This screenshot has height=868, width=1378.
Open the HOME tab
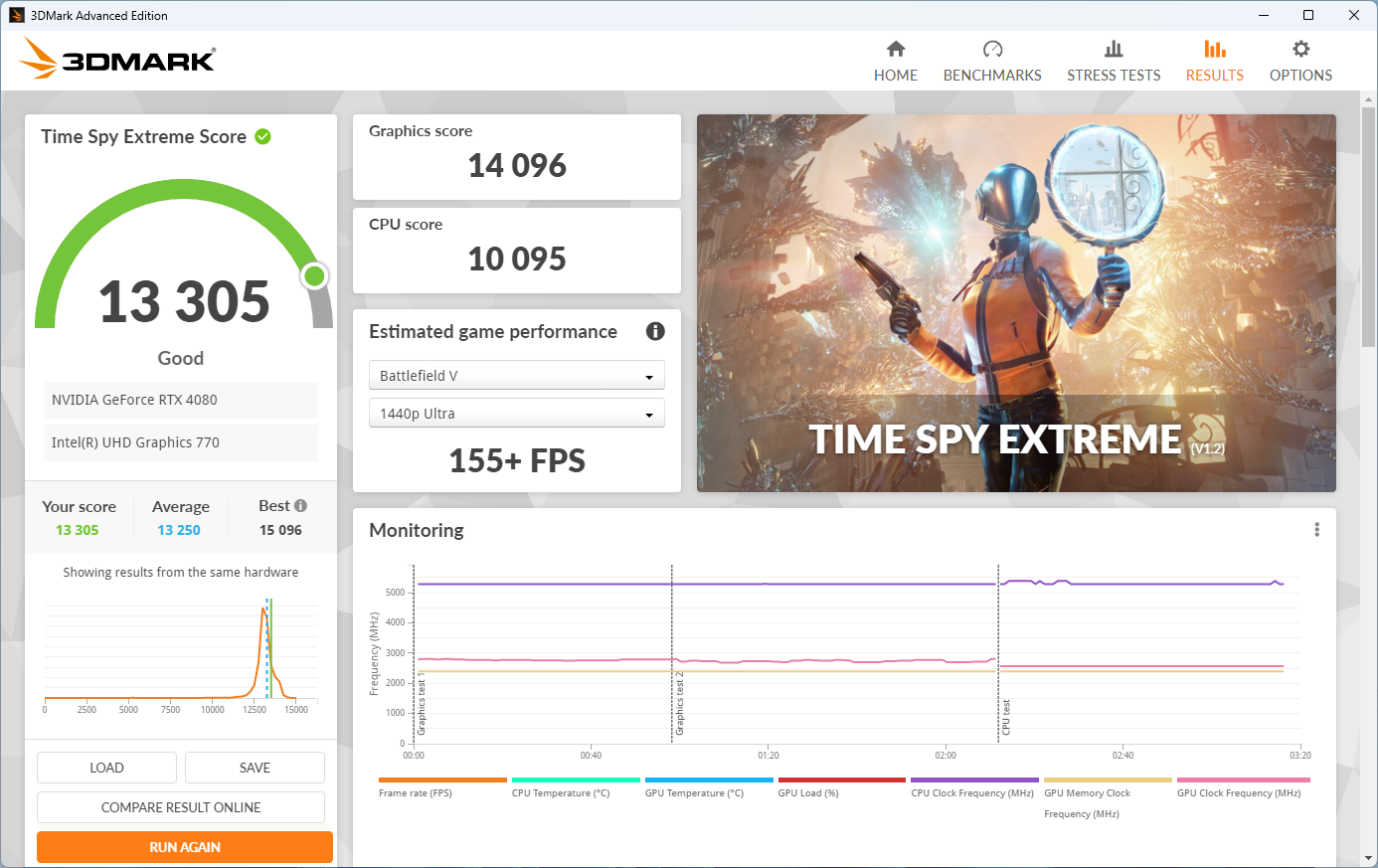(895, 62)
